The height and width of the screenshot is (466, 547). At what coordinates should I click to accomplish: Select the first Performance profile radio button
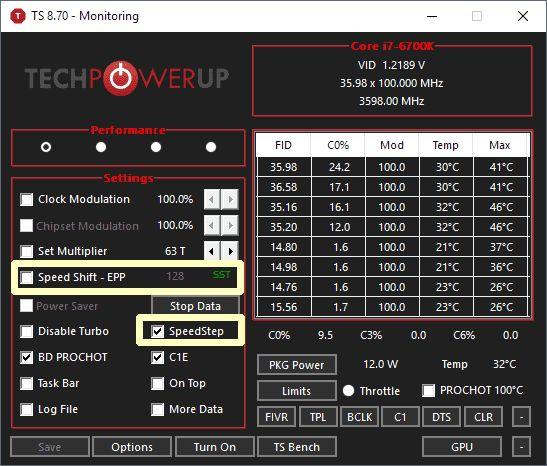46,147
